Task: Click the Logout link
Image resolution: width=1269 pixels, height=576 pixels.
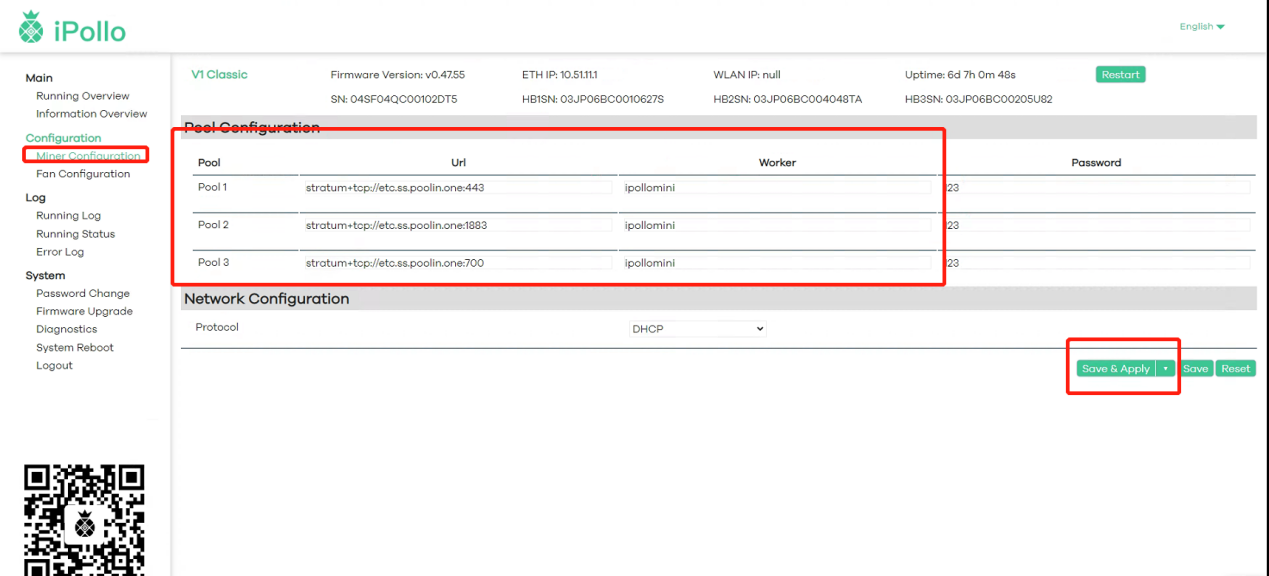Action: click(54, 366)
